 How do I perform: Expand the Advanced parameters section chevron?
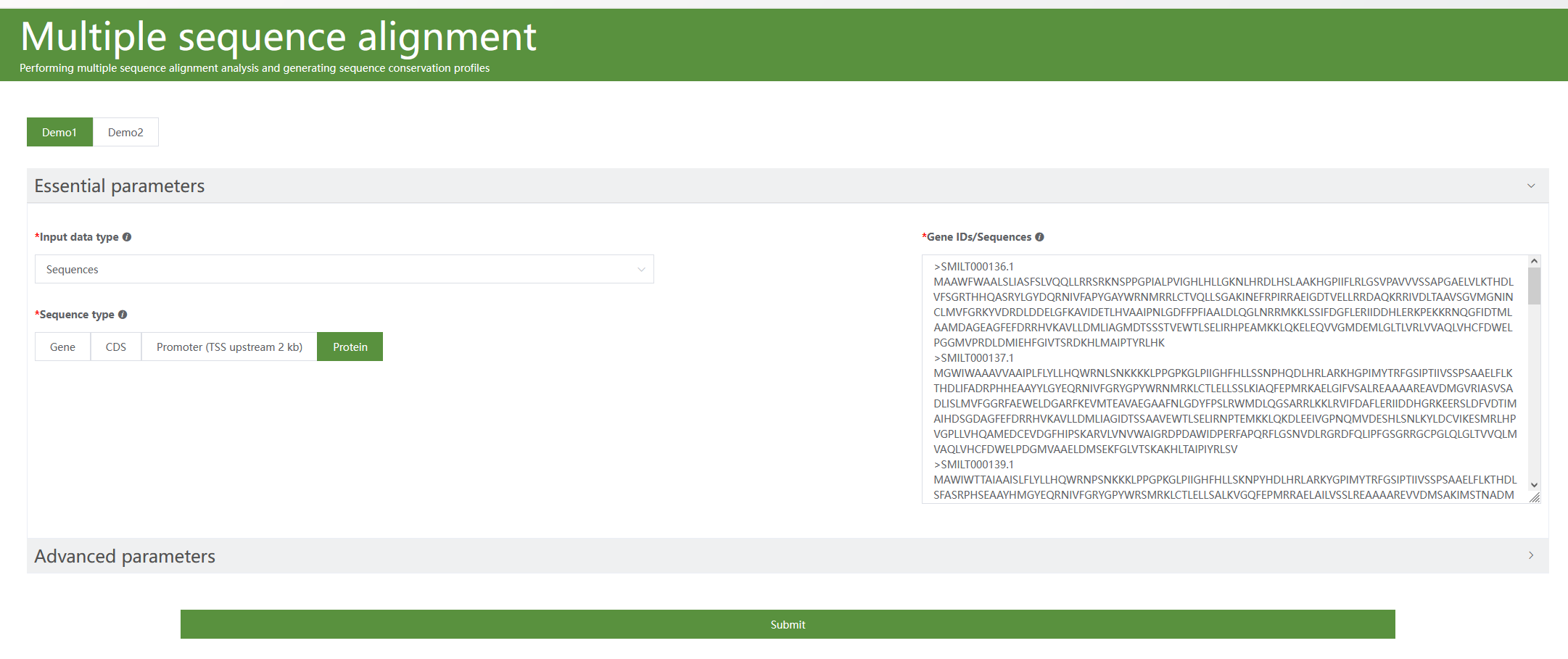point(1531,555)
